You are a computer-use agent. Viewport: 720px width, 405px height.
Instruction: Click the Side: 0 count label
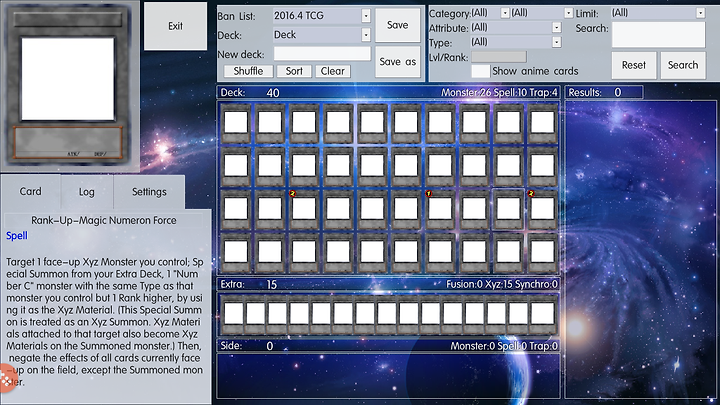247,346
